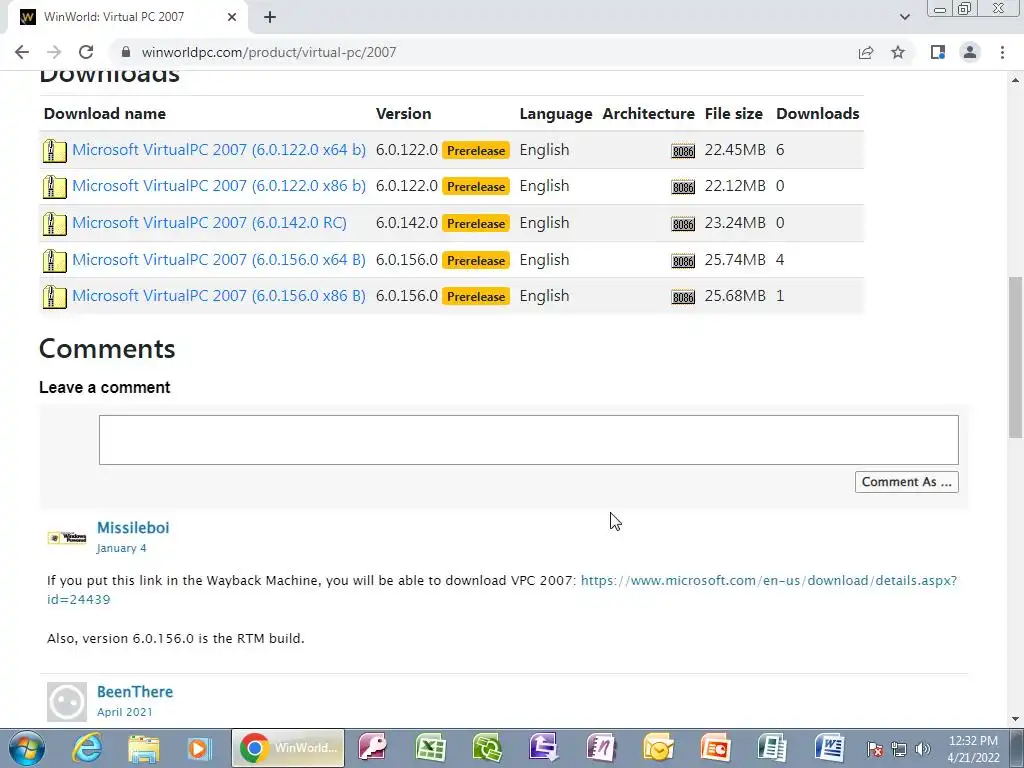Reload the page with the refresh icon
This screenshot has height=768, width=1024.
[x=86, y=52]
